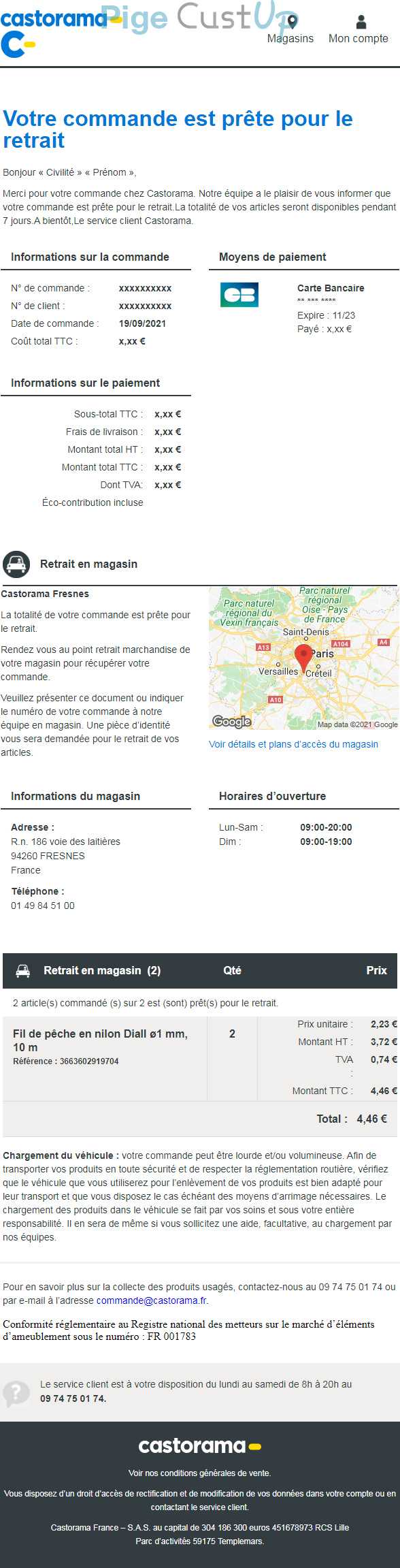This screenshot has height=1568, width=400.
Task: Click the Castorama Fresnes store name
Action: coord(45,594)
